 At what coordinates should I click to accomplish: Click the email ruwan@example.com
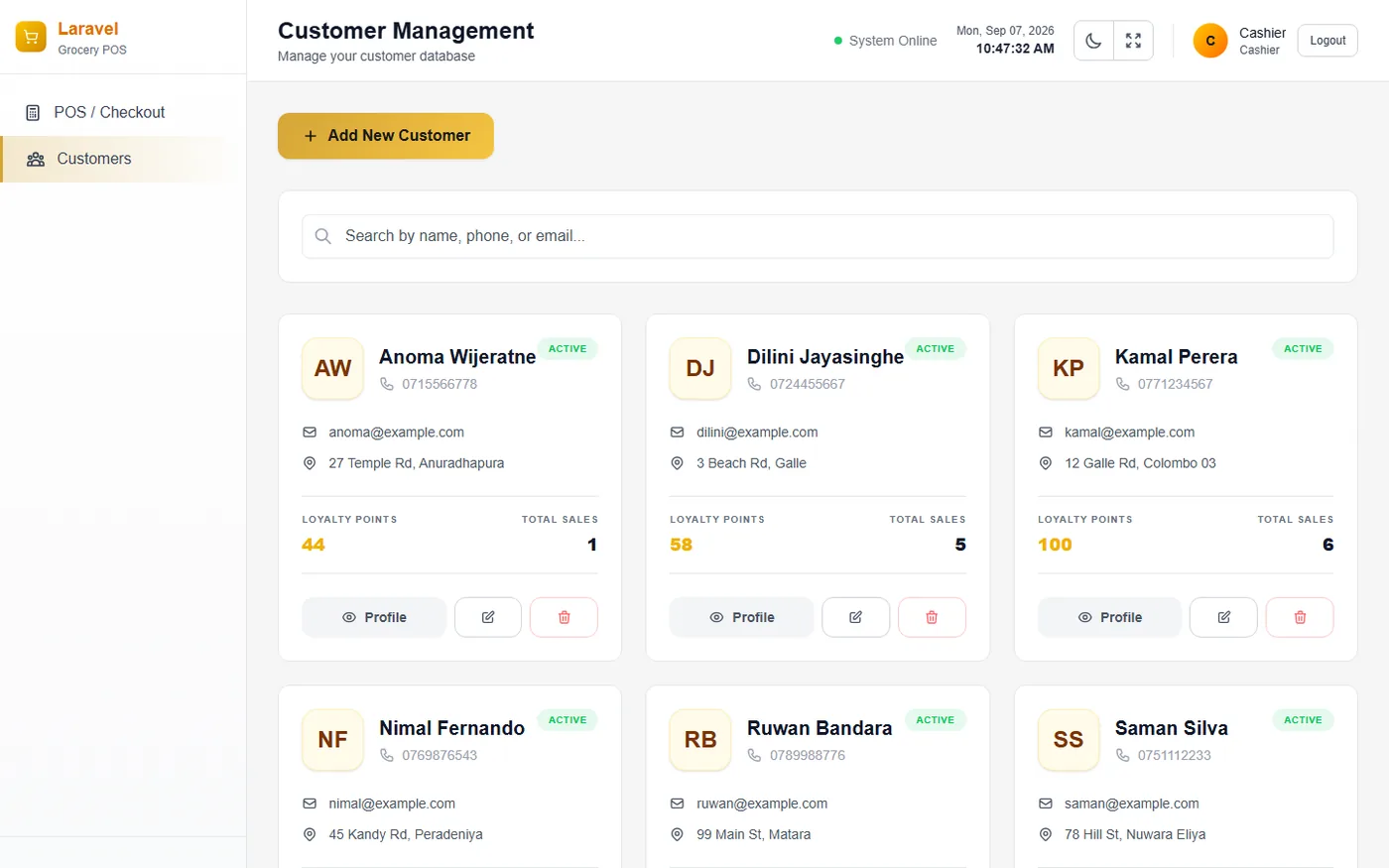point(762,804)
